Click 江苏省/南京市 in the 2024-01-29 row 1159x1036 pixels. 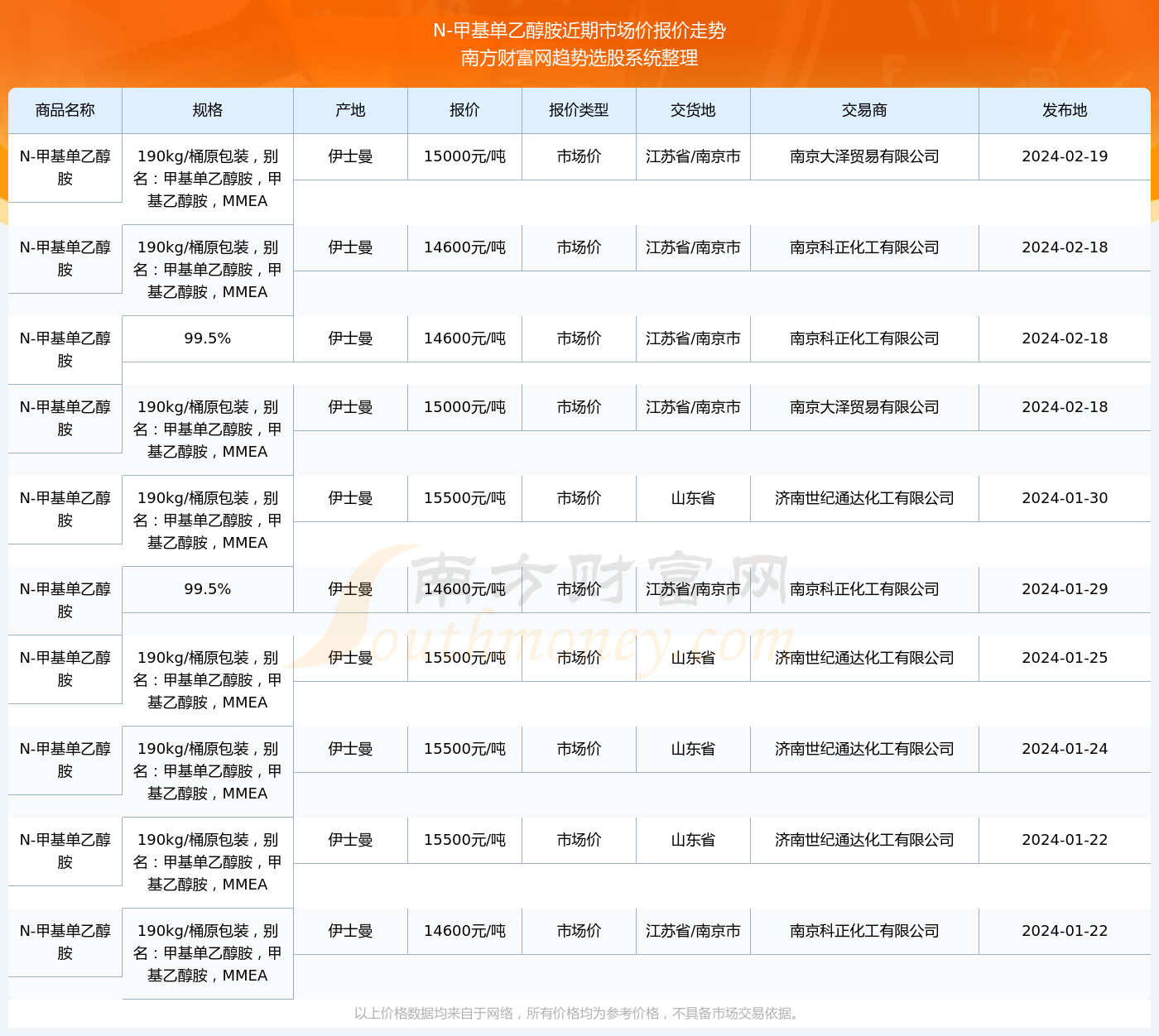pos(693,589)
